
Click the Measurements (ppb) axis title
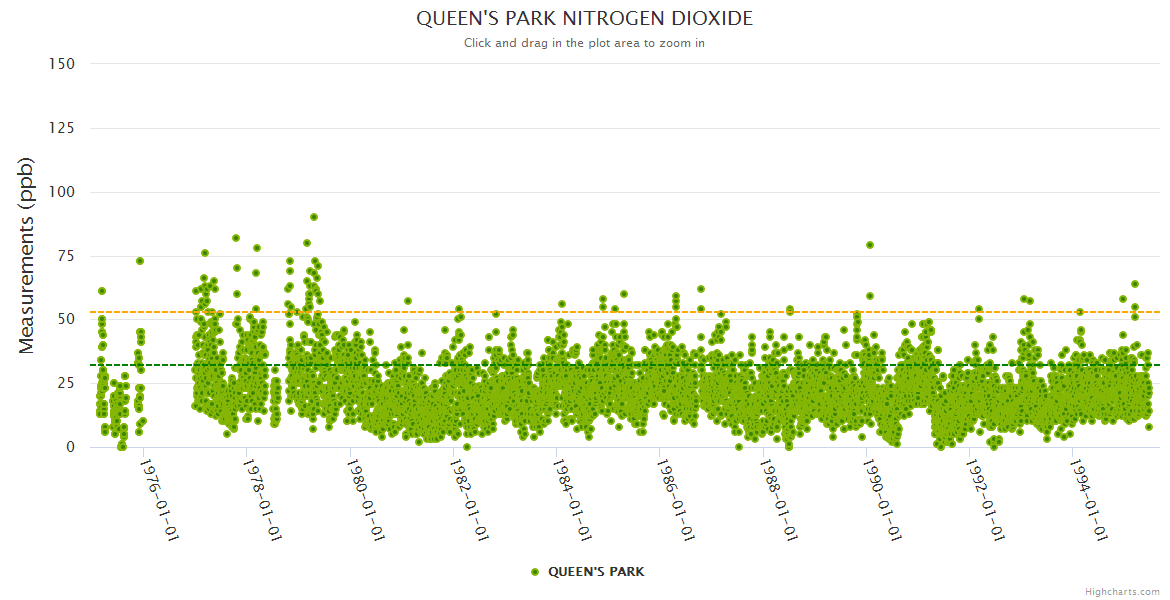27,255
